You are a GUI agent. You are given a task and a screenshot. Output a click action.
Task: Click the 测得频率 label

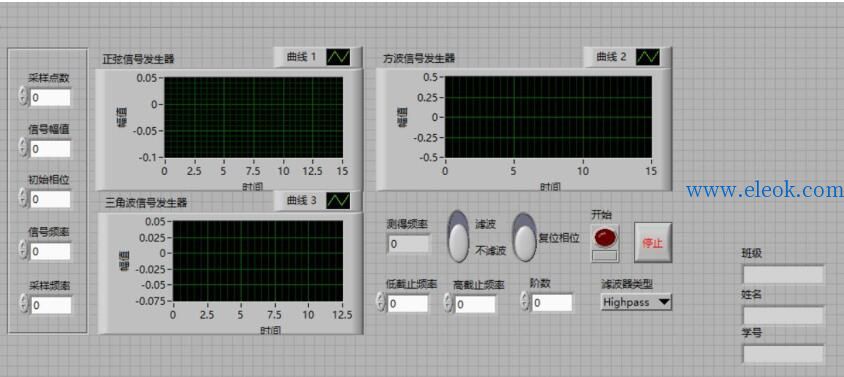(407, 225)
